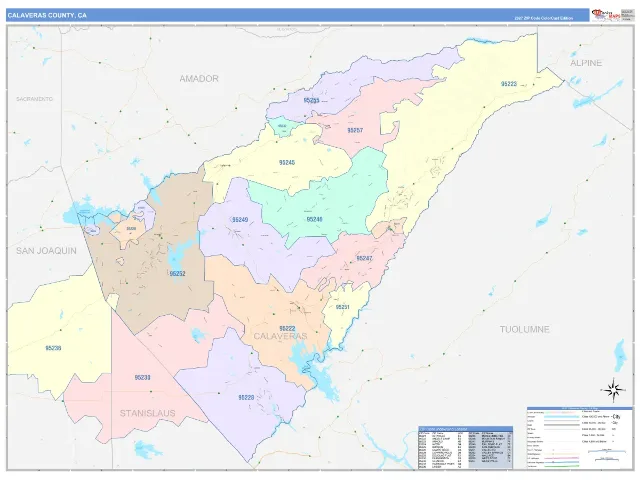Image resolution: width=640 pixels, height=480 pixels.
Task: Click the CALAVERAS county name label
Action: click(280, 336)
